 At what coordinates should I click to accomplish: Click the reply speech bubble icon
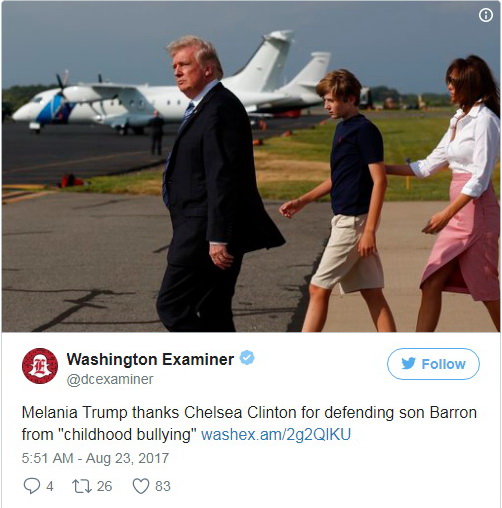click(32, 486)
